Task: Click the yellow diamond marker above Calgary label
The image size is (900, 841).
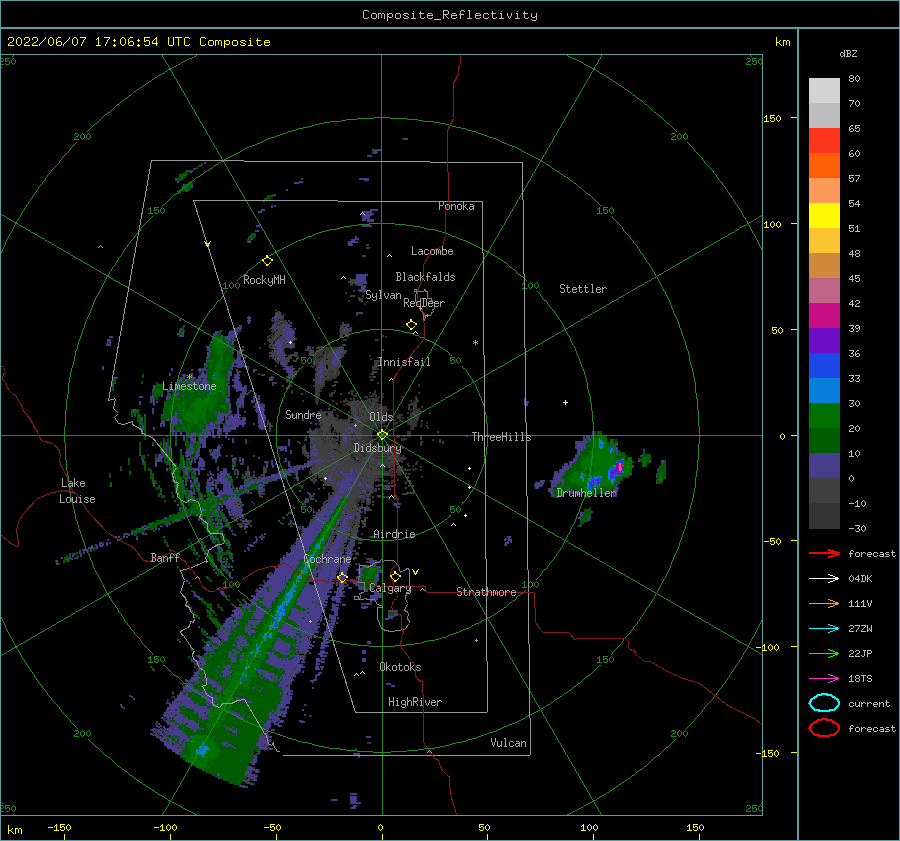Action: pos(395,576)
